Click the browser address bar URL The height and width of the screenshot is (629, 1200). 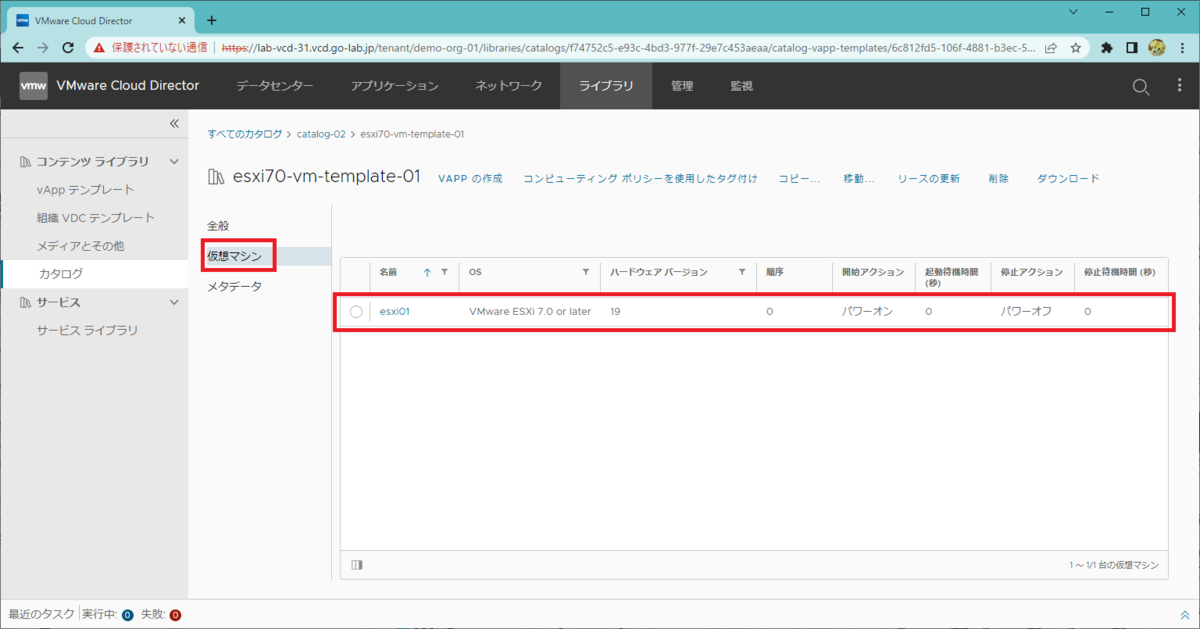click(x=628, y=47)
